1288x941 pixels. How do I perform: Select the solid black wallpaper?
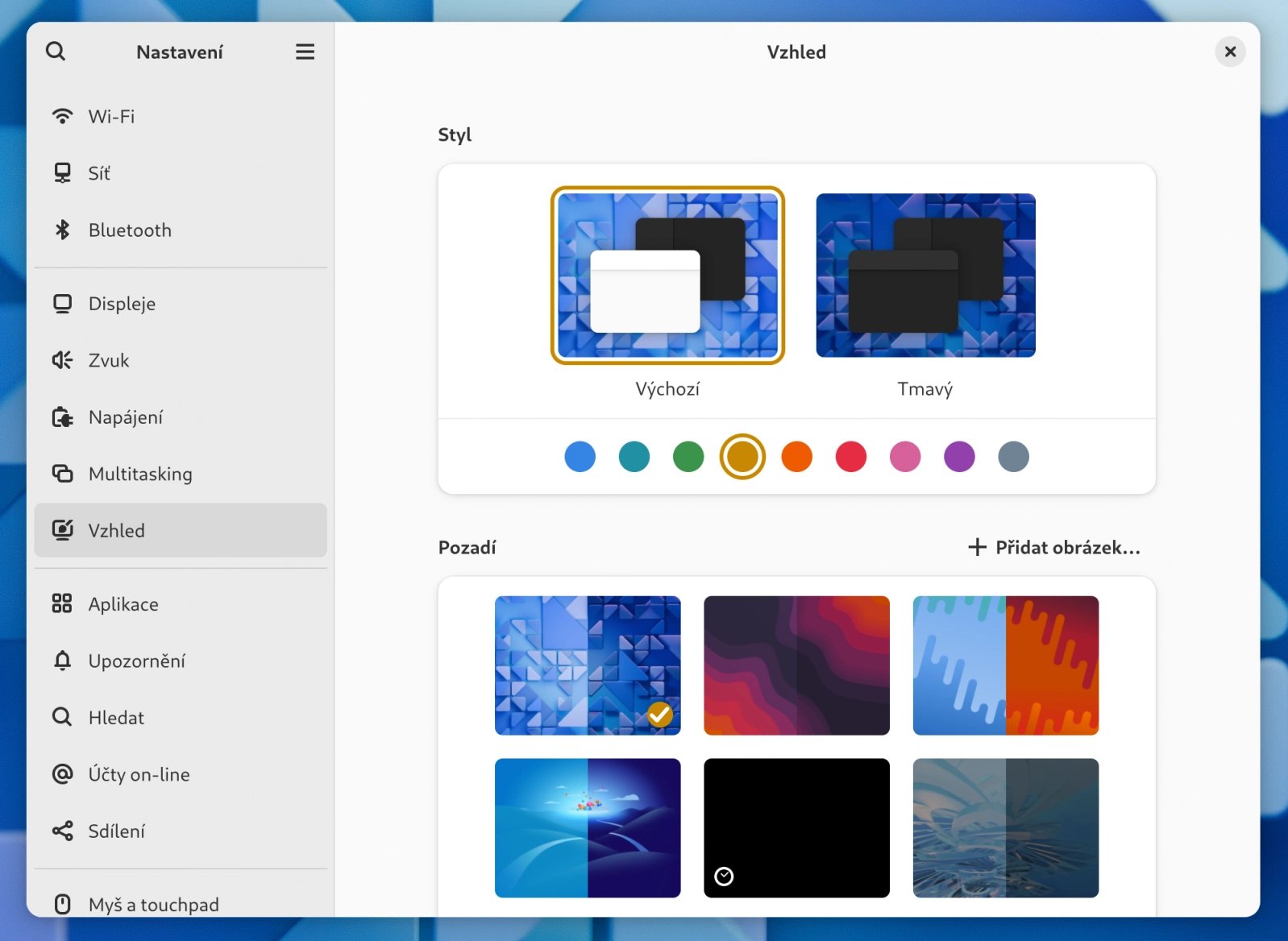[x=796, y=828]
